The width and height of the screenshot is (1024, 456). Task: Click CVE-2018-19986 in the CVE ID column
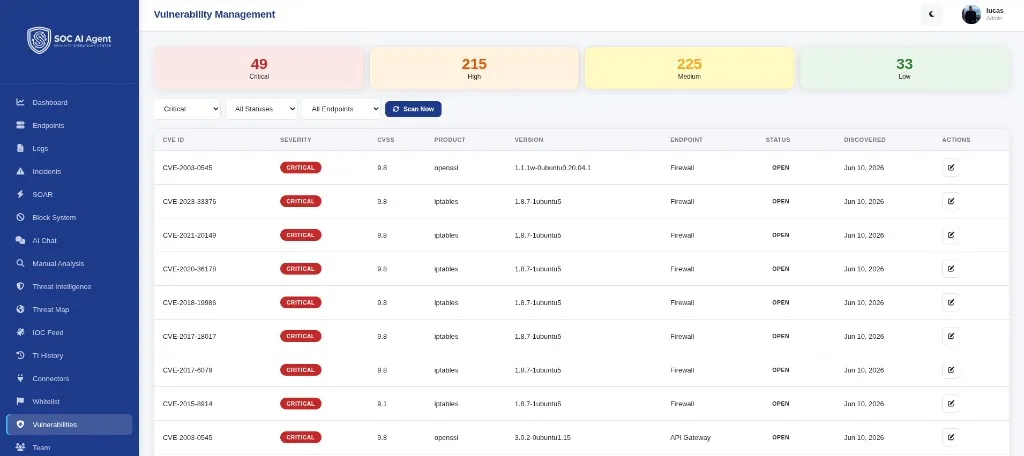click(x=189, y=302)
